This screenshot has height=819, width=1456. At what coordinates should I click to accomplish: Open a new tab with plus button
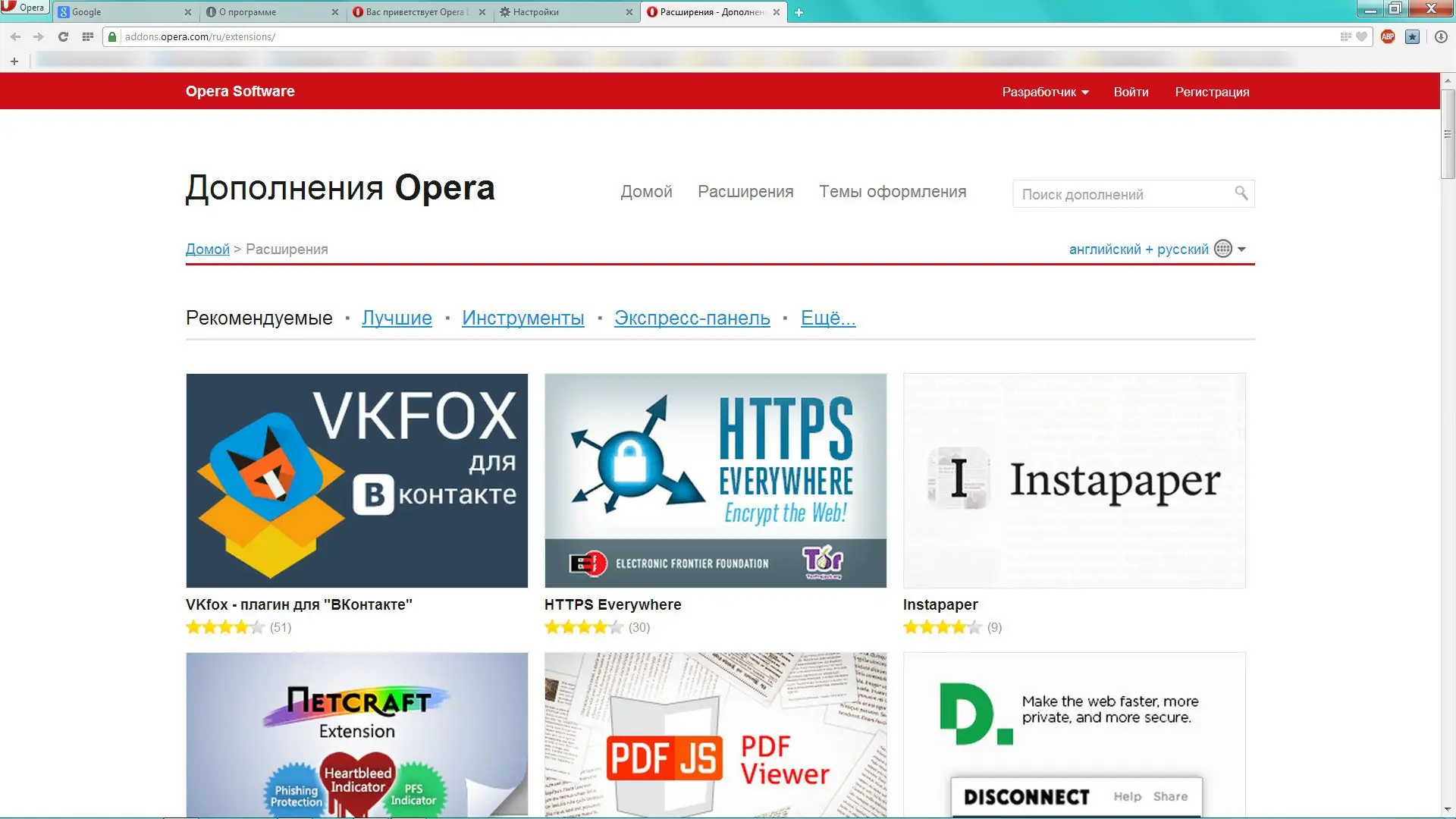click(799, 12)
